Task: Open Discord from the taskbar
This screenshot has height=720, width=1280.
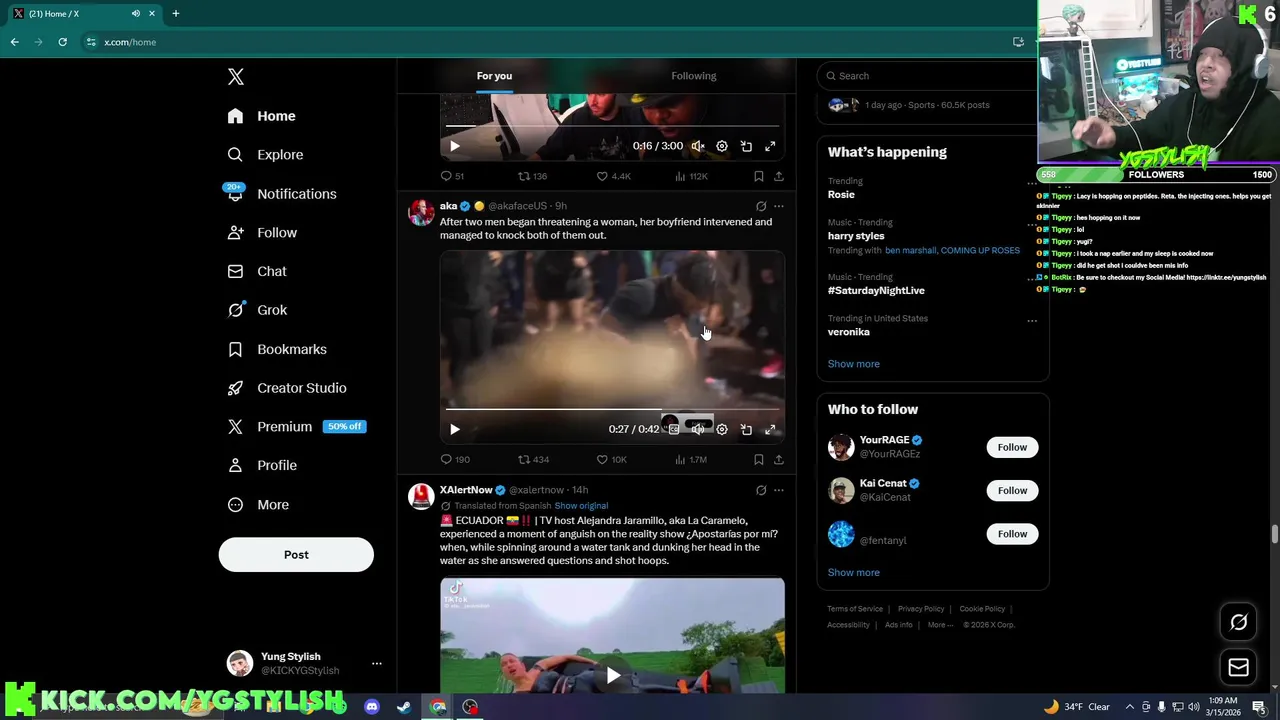Action: point(372,707)
